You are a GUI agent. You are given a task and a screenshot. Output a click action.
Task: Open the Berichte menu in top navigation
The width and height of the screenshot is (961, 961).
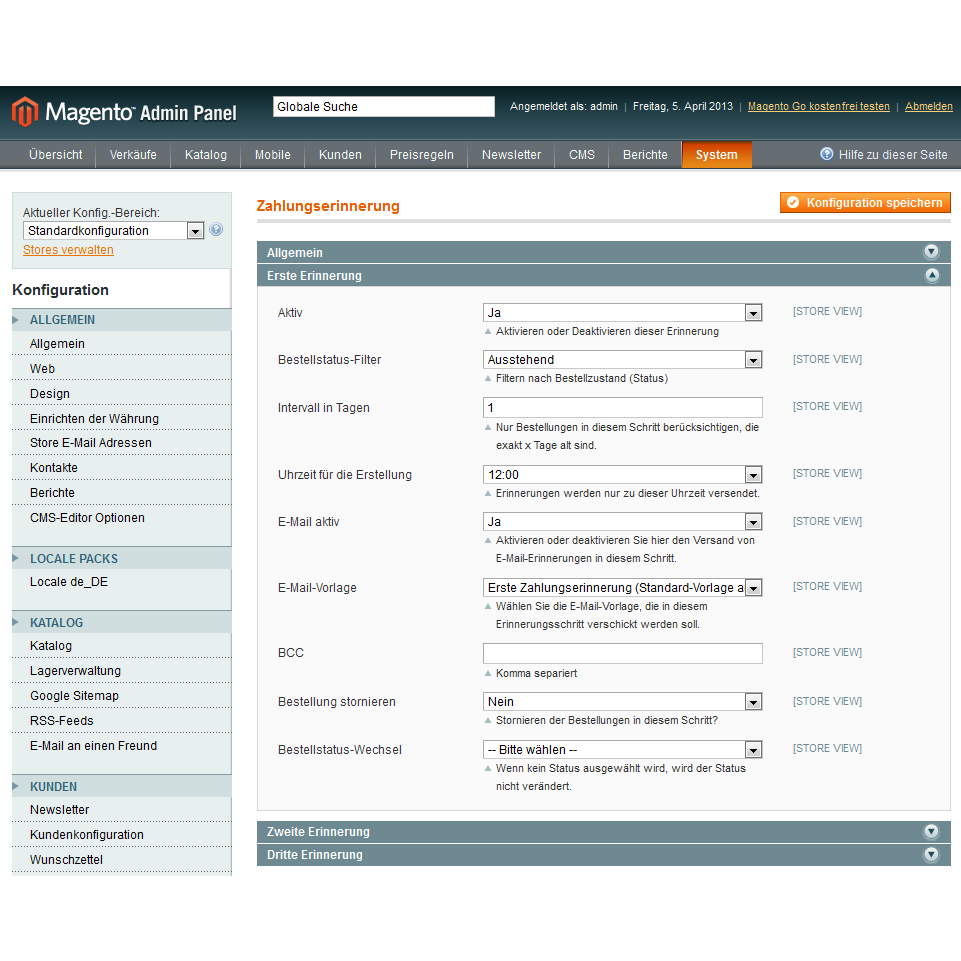click(645, 154)
